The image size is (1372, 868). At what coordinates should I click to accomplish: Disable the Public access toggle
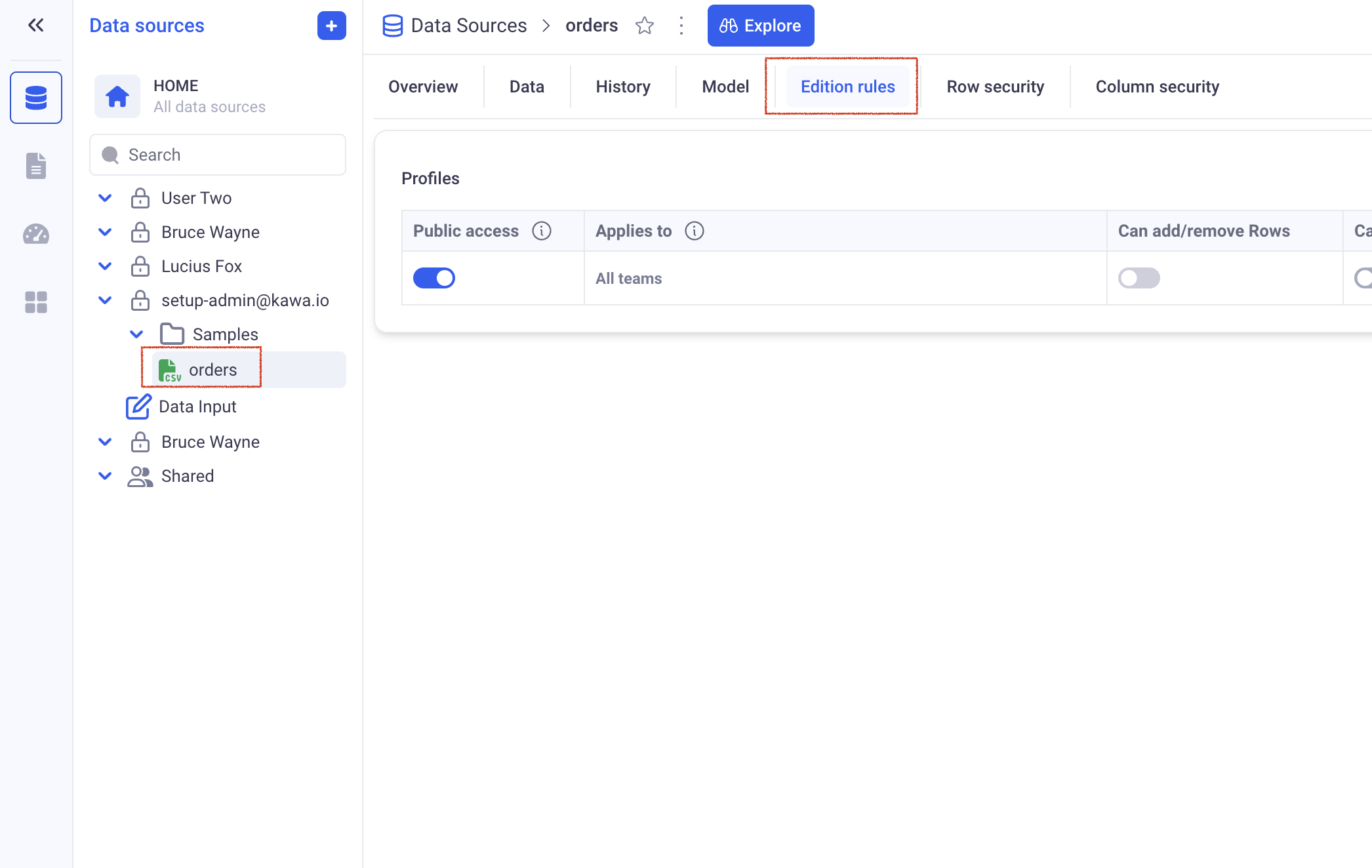[434, 278]
